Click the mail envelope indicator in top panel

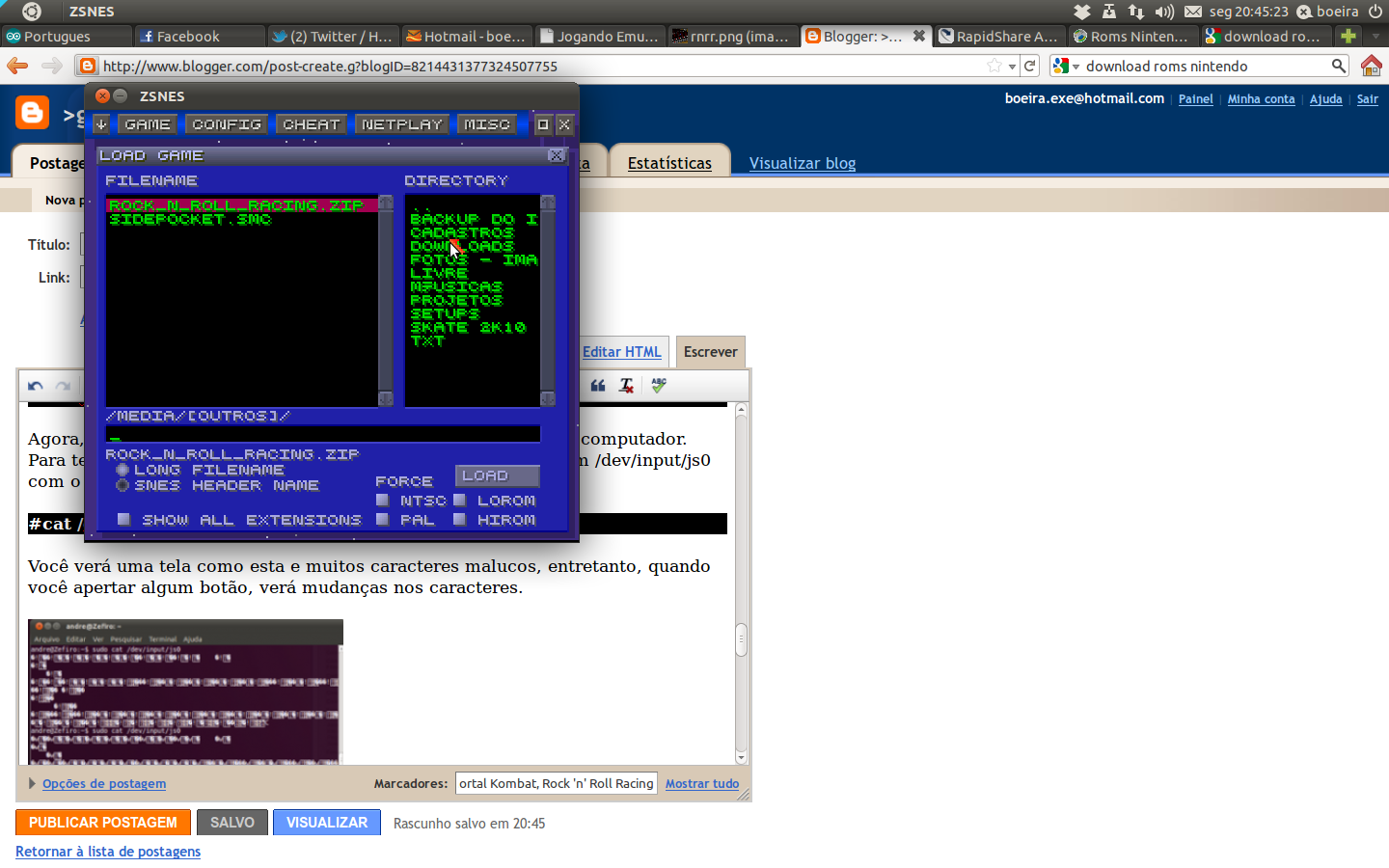pos(1193,12)
